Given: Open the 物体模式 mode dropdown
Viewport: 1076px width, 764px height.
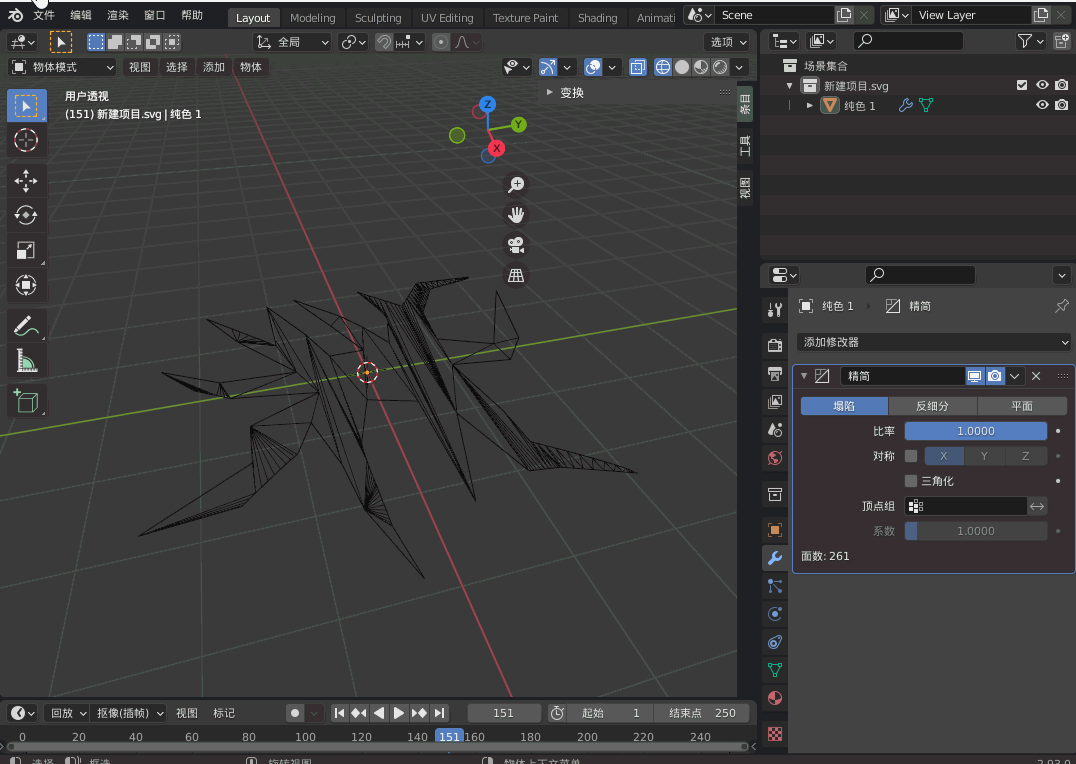Looking at the screenshot, I should pos(62,67).
